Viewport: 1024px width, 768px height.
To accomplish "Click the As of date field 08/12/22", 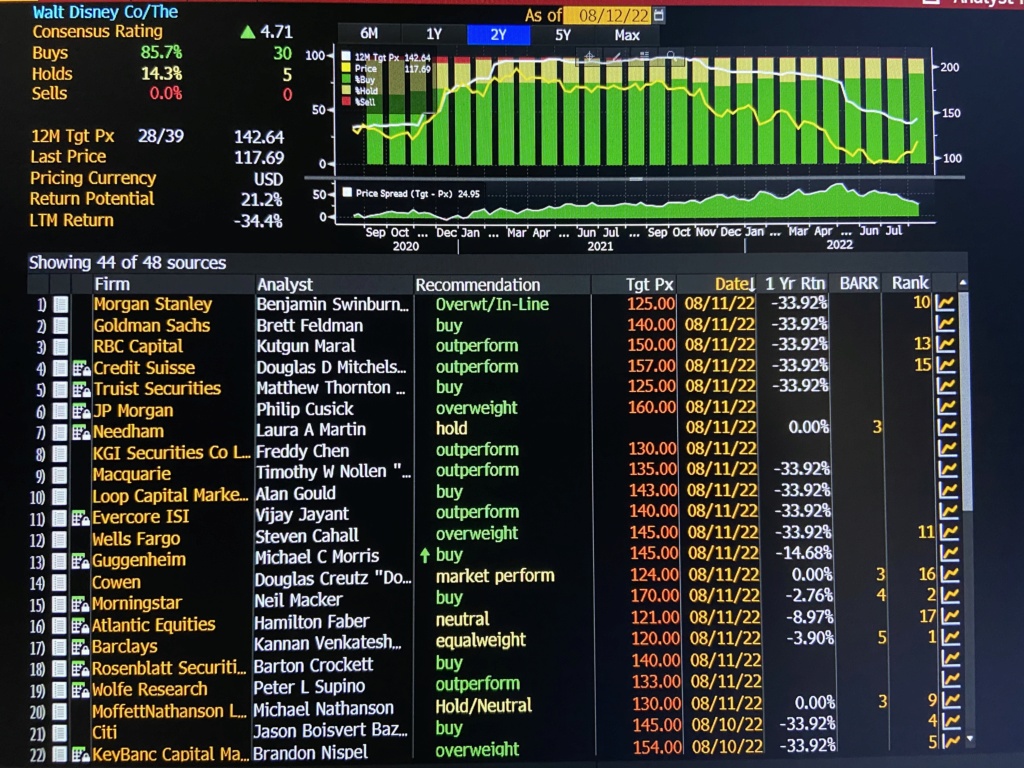I will [x=607, y=15].
